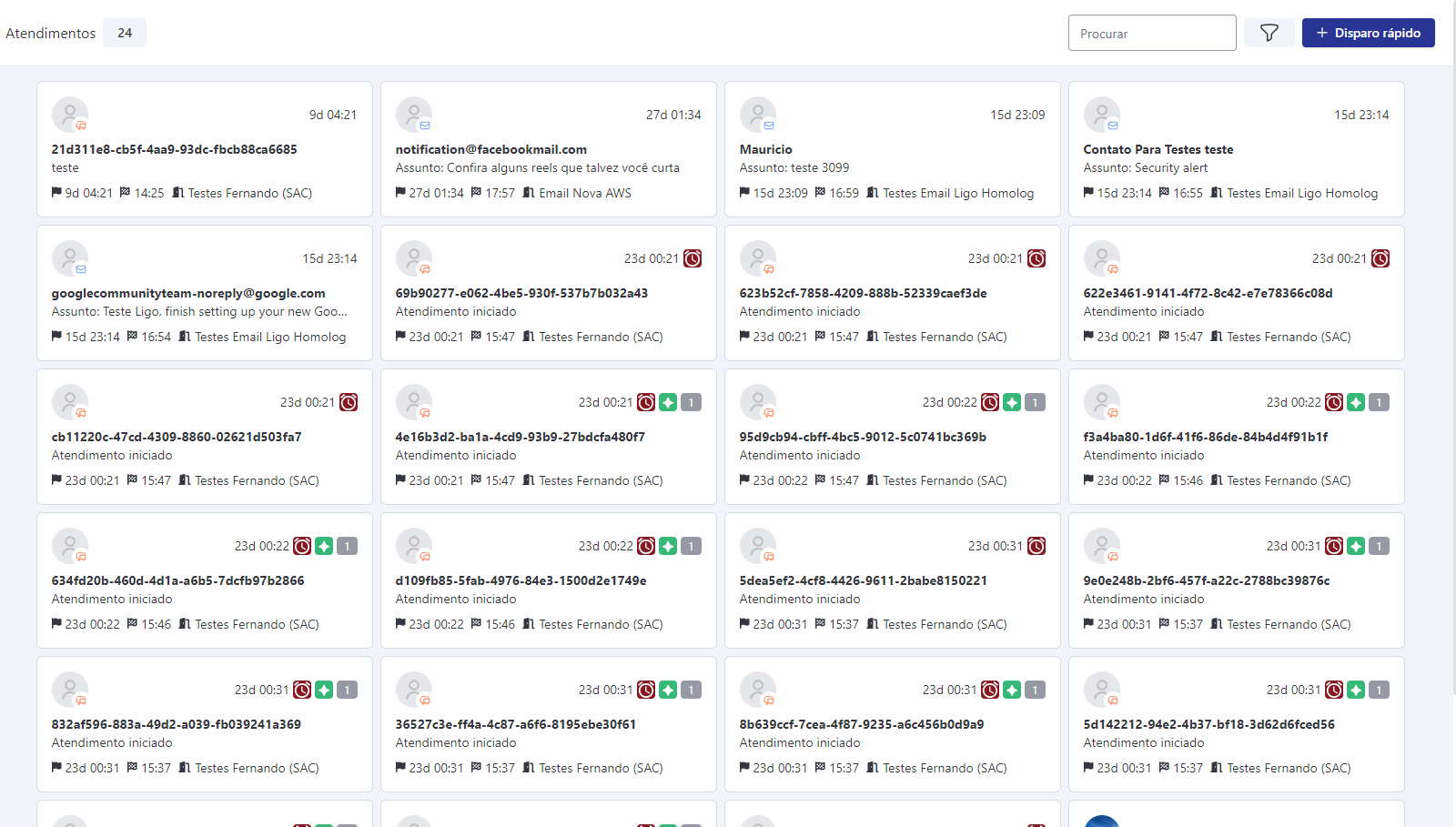Click door icon beside Email Nova AWS
This screenshot has height=827, width=1456.
click(529, 193)
